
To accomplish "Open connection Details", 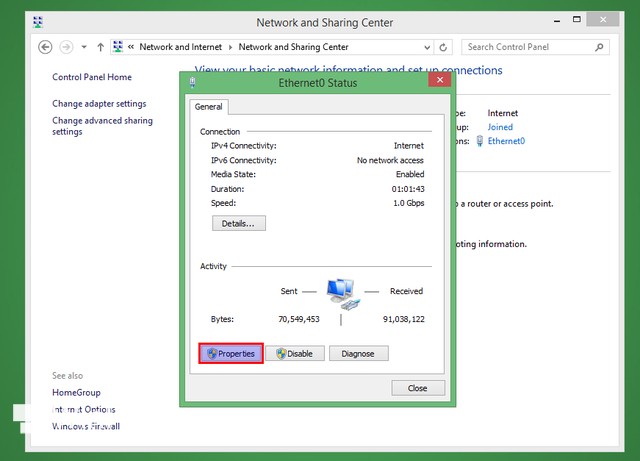I will (239, 223).
